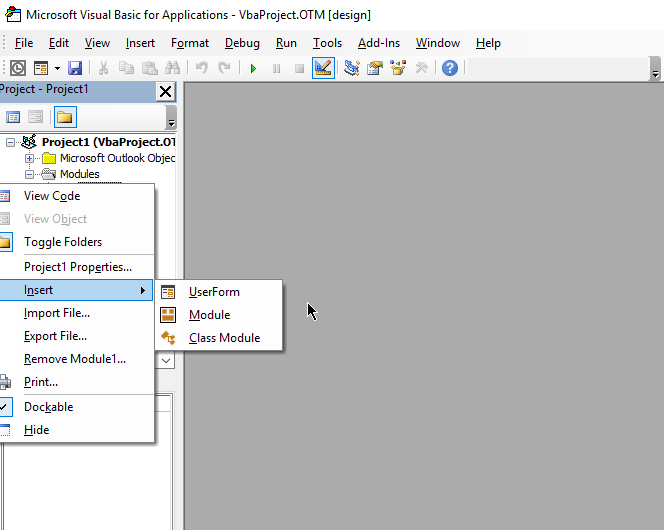Close the Project Explorer pane

tap(166, 91)
